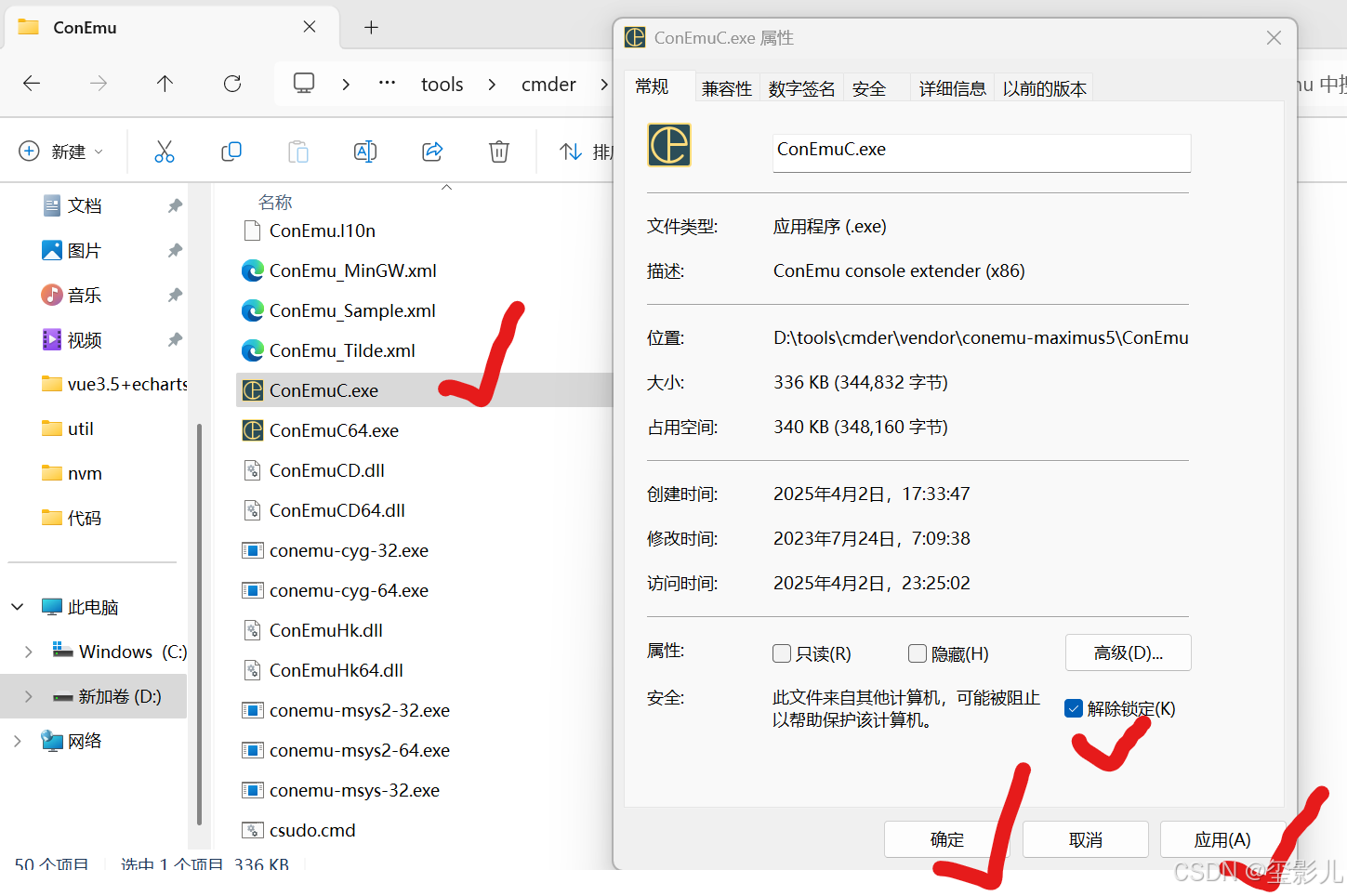Go back with the left arrow button

[32, 84]
